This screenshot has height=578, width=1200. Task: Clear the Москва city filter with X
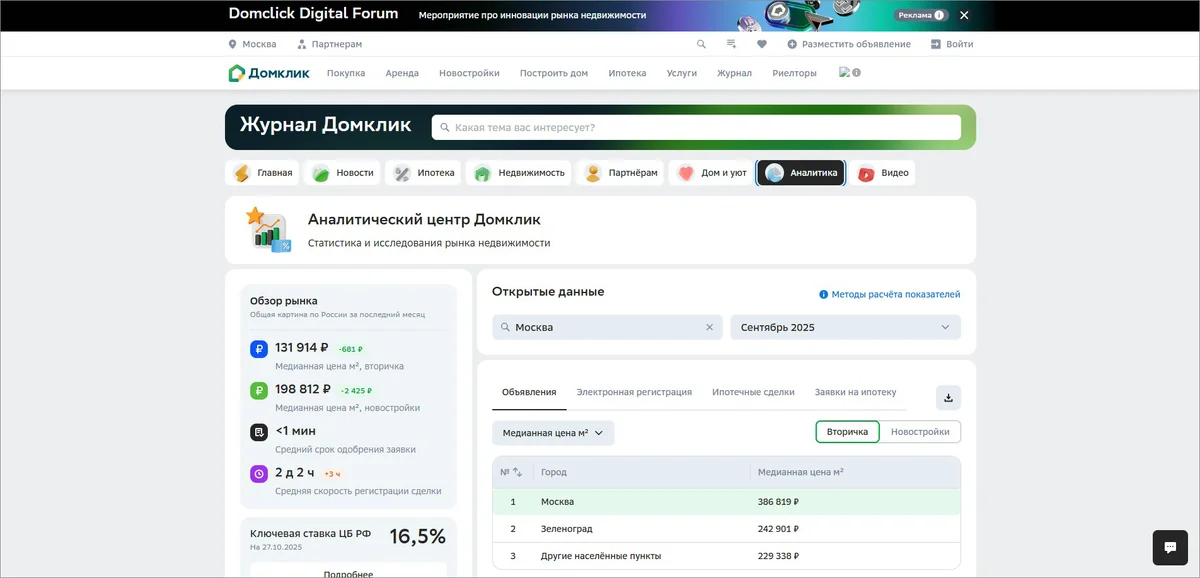(x=710, y=327)
